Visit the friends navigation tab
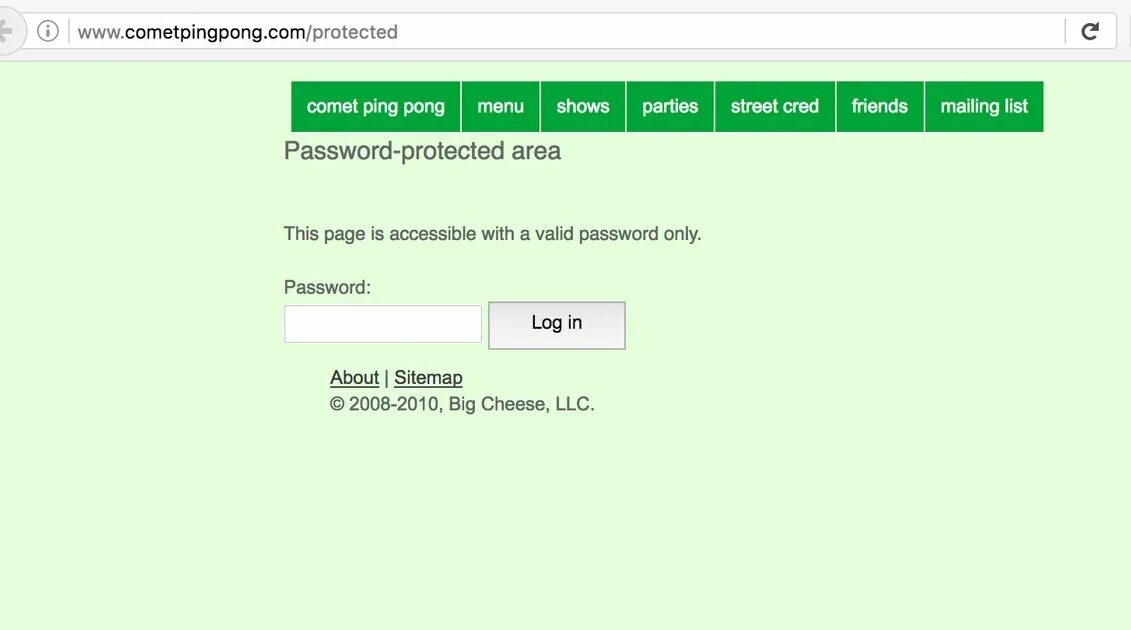Image resolution: width=1131 pixels, height=630 pixels. tap(879, 106)
